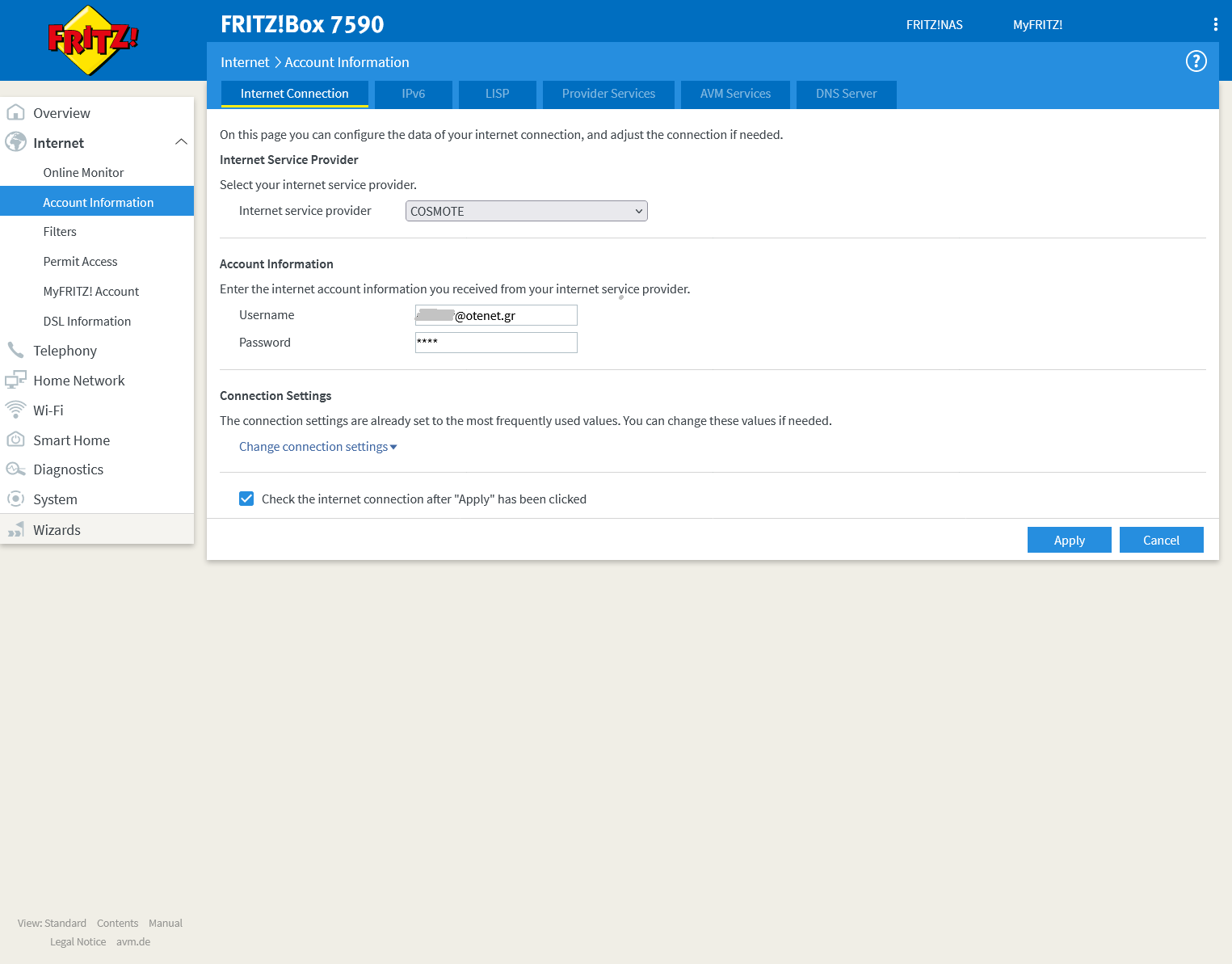Open the Contents footer link
Image resolution: width=1232 pixels, height=964 pixels.
click(x=117, y=923)
